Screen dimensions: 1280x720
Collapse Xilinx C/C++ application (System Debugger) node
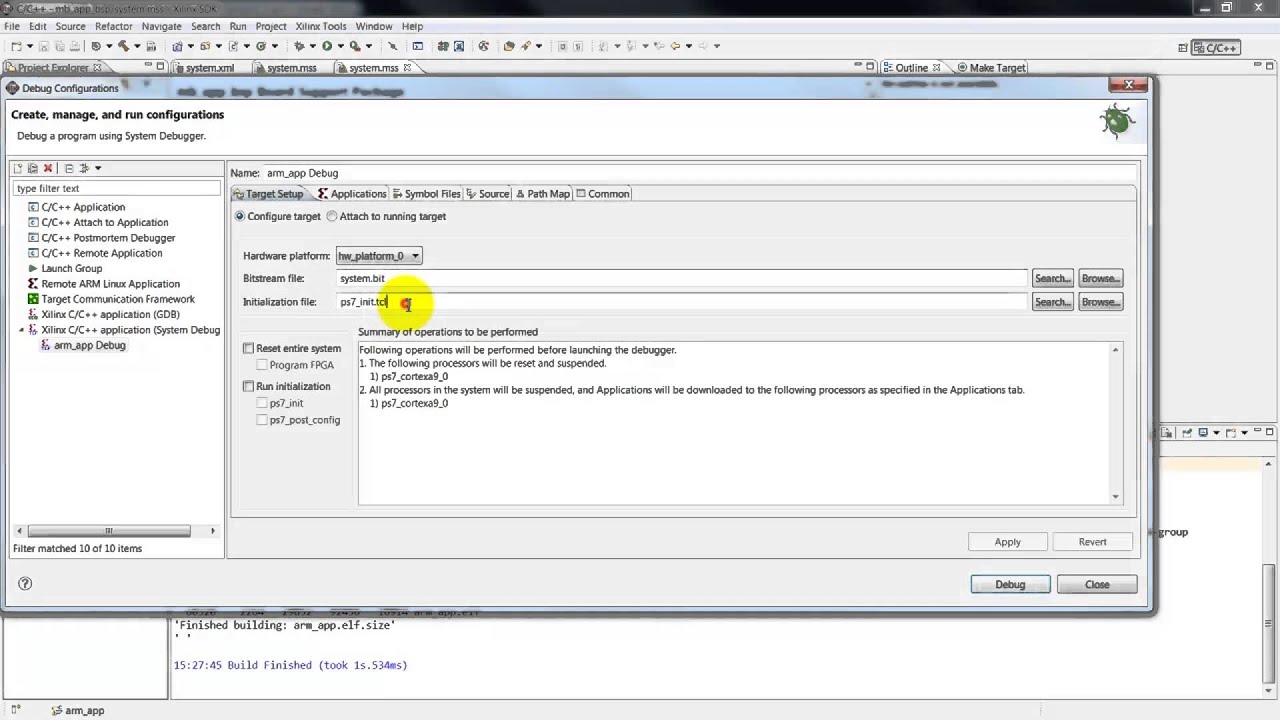21,330
